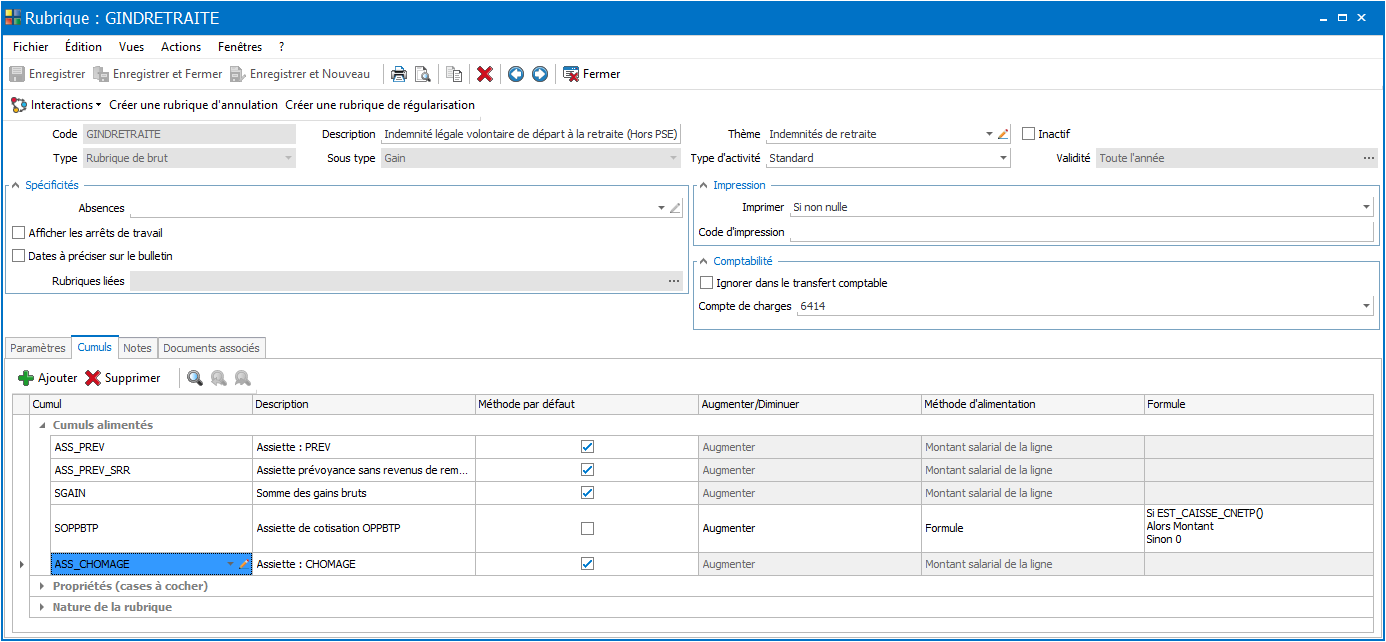Switch to the Documents associés tab
Viewport: 1386px width, 642px height.
click(211, 348)
